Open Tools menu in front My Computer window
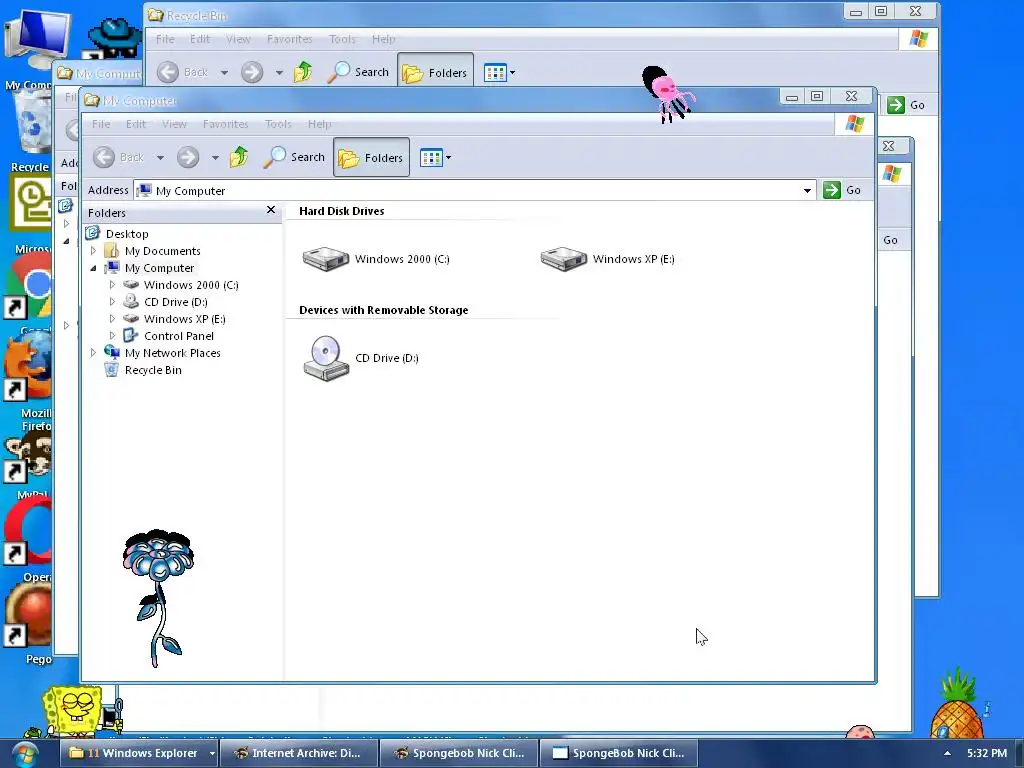Image resolution: width=1024 pixels, height=768 pixels. pyautogui.click(x=278, y=124)
